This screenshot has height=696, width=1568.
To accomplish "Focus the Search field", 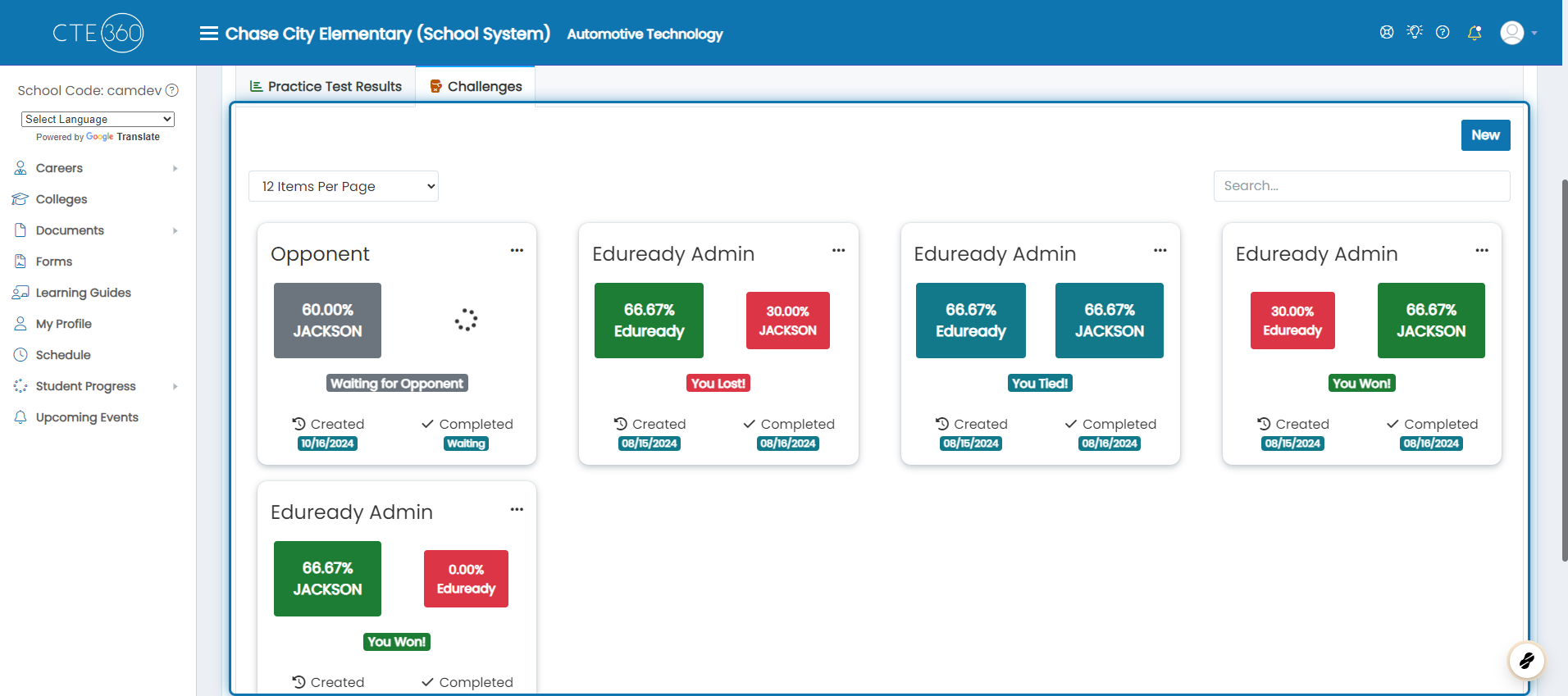I will pyautogui.click(x=1361, y=186).
